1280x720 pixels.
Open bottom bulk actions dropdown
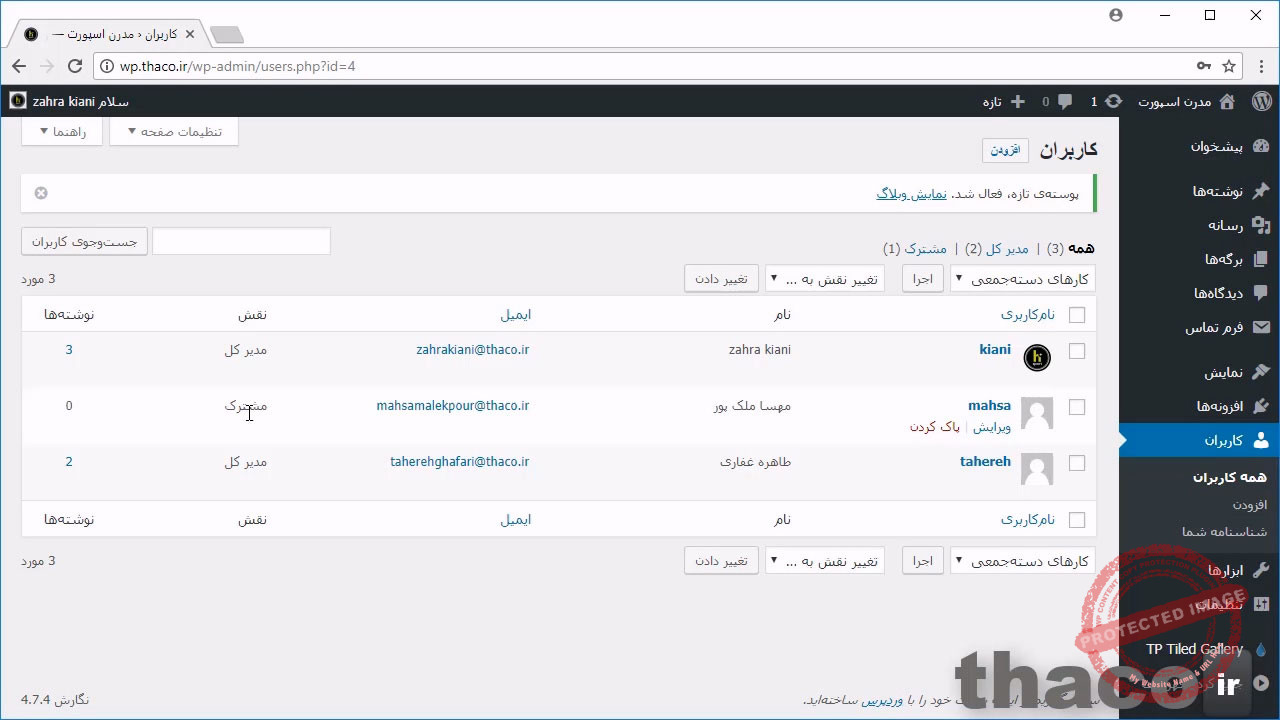[x=1022, y=561]
